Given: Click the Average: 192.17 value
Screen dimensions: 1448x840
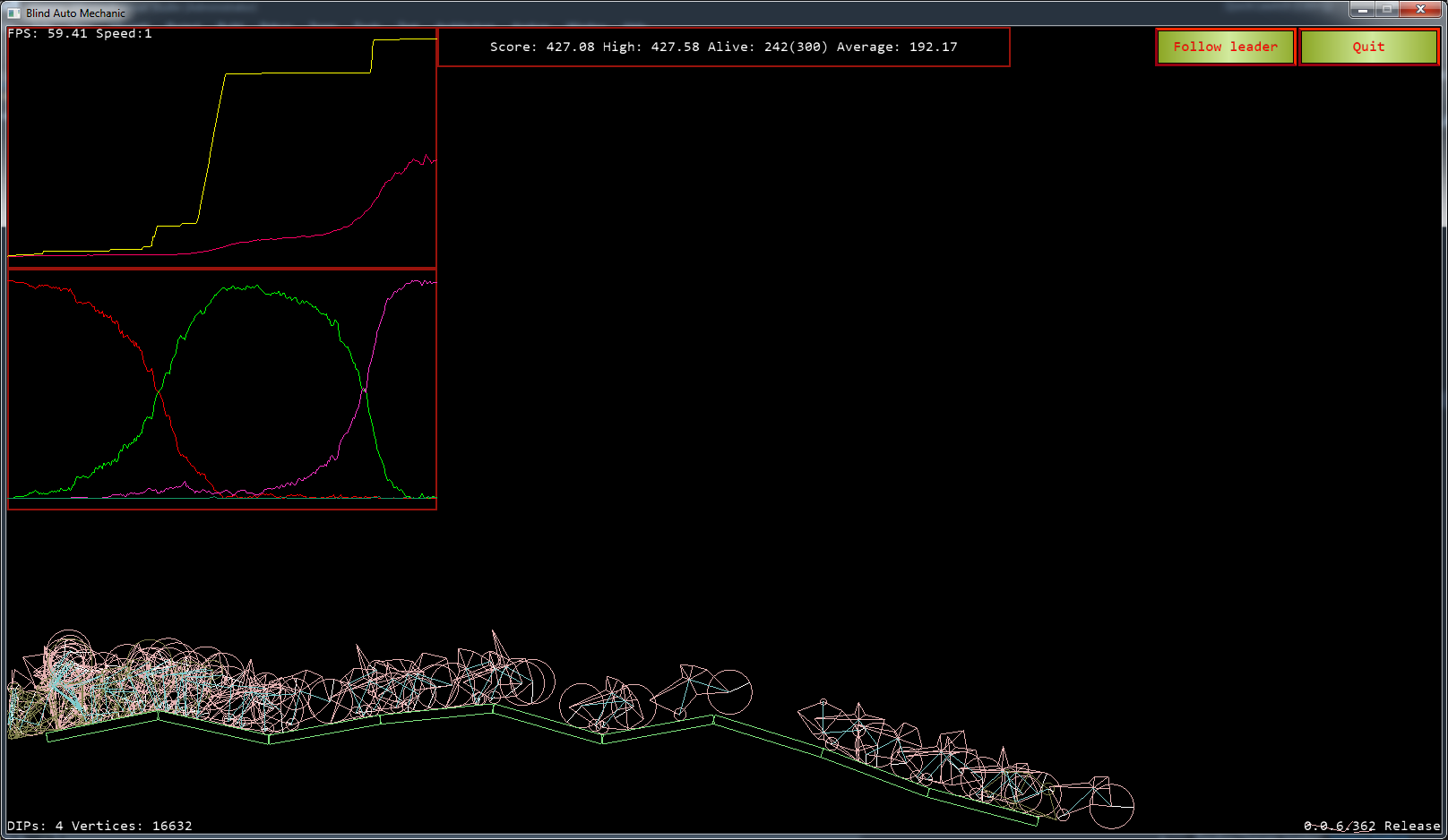Looking at the screenshot, I should pyautogui.click(x=897, y=47).
